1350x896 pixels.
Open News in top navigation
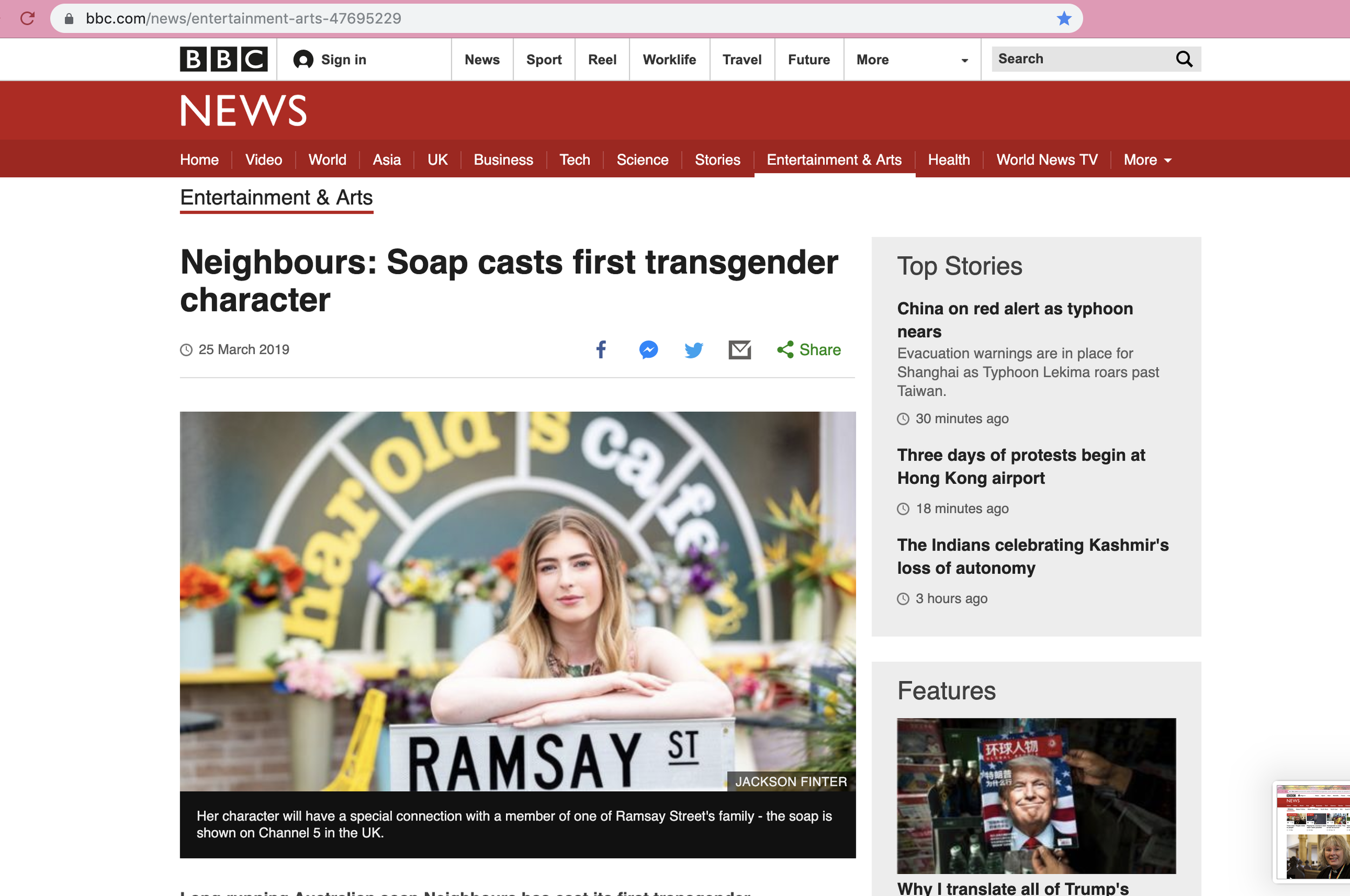482,59
